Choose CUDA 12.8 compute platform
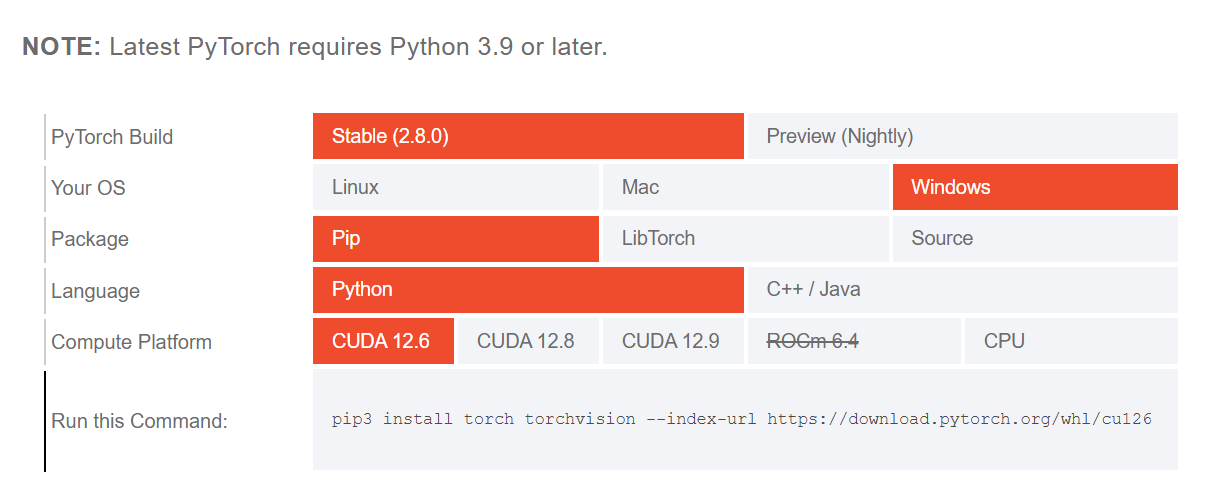1209x499 pixels. [528, 341]
